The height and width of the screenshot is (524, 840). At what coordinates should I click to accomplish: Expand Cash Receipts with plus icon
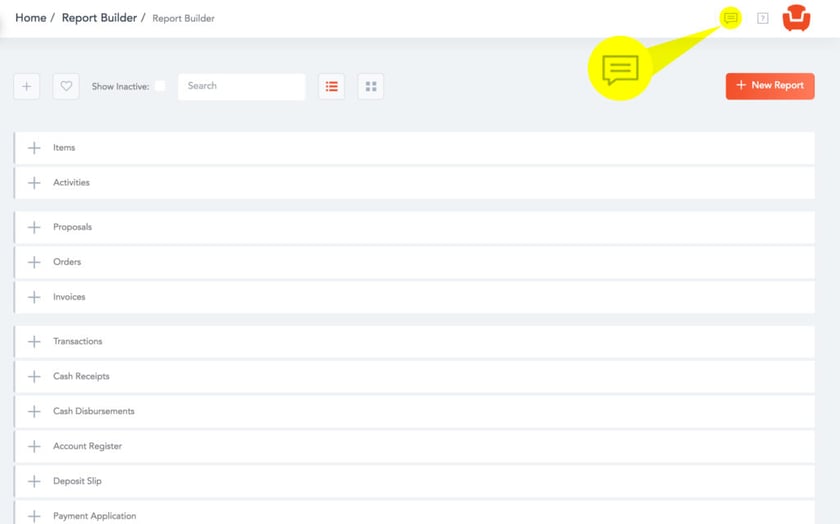(x=34, y=376)
